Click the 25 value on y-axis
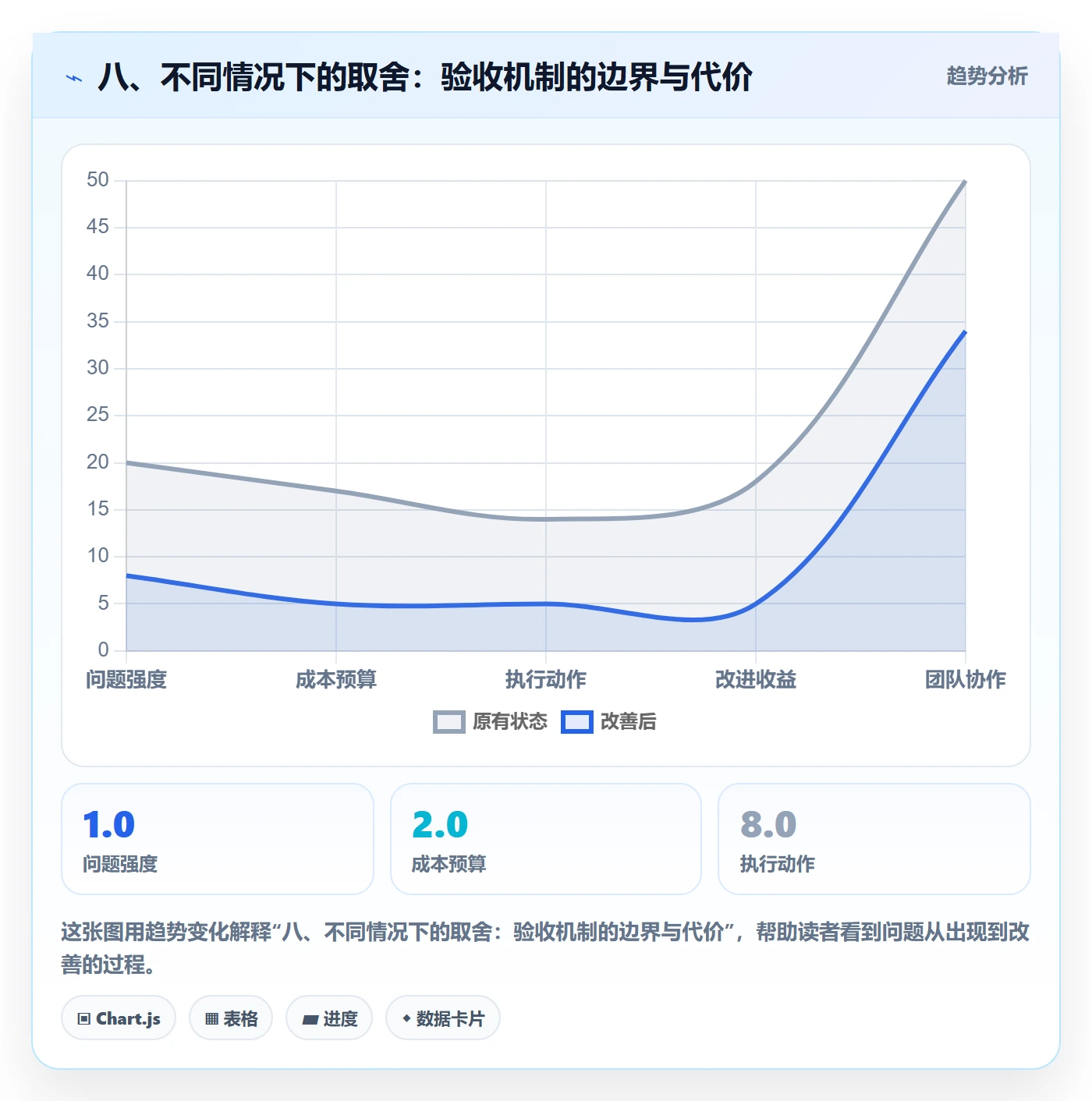Screen dimensions: 1092x1101 pos(97,415)
